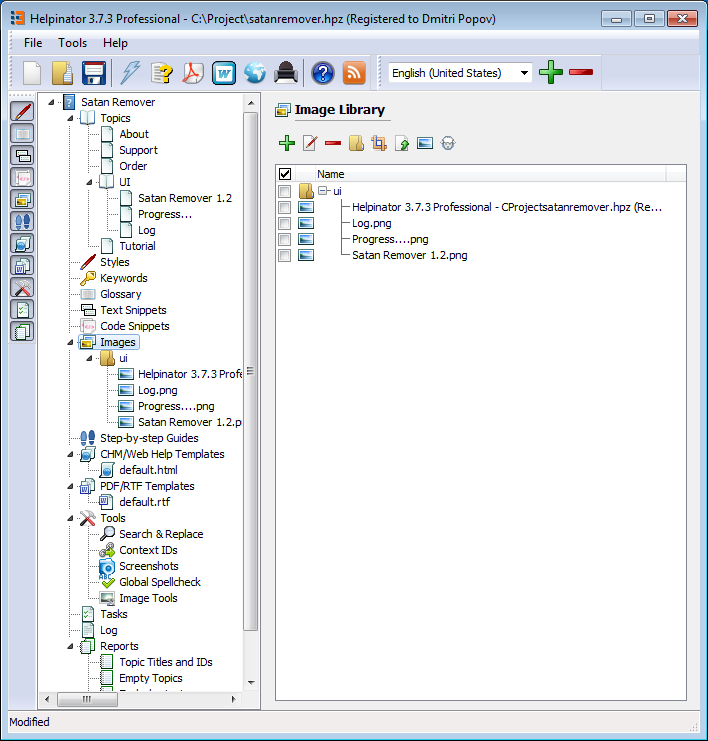Select Log.png in the Image Library list
This screenshot has height=741, width=708.
point(371,223)
